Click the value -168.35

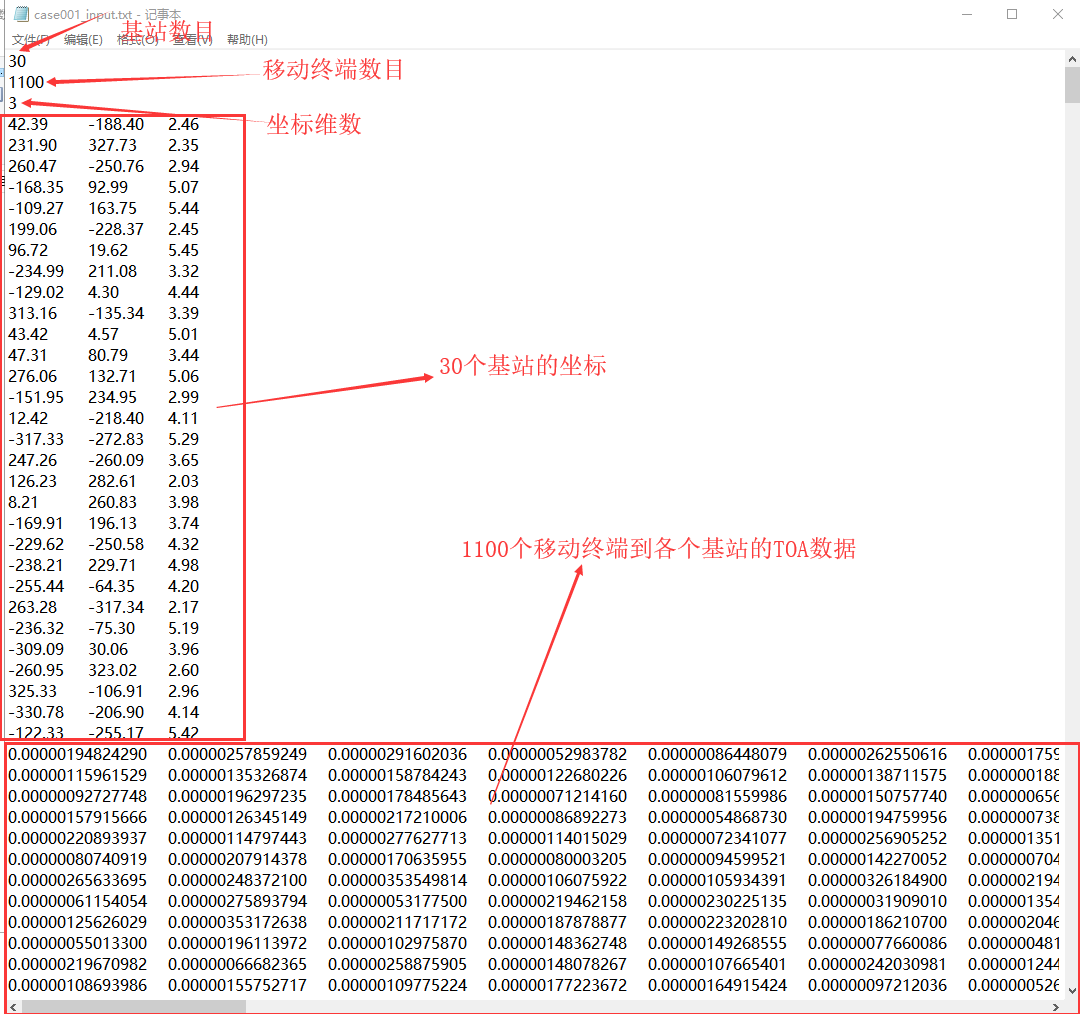point(36,187)
